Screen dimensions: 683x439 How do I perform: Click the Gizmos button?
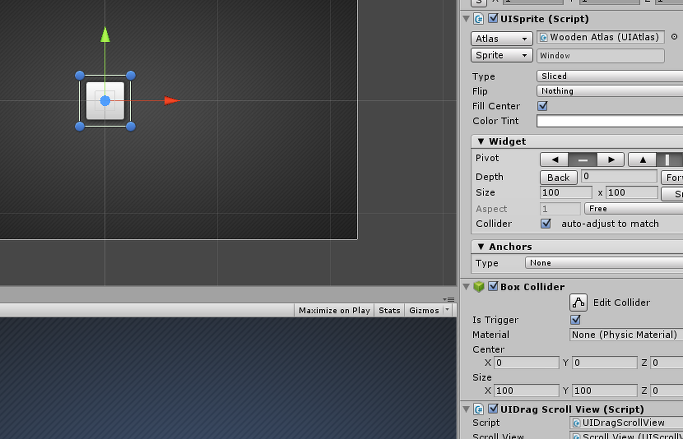pos(424,310)
